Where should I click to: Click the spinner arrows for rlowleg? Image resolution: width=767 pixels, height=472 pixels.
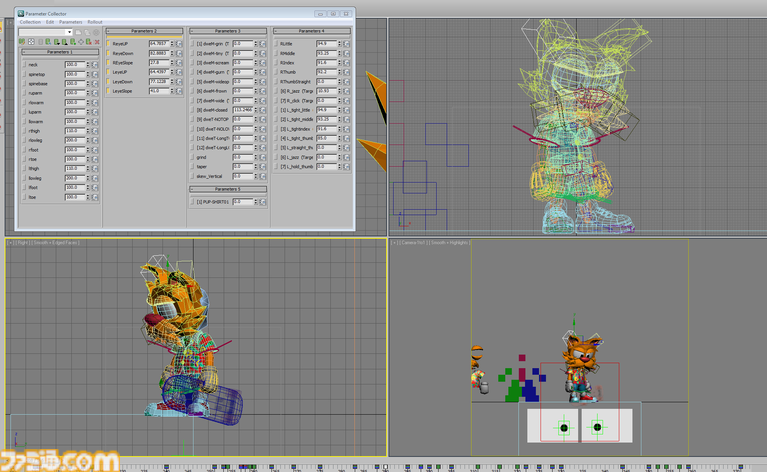88,140
